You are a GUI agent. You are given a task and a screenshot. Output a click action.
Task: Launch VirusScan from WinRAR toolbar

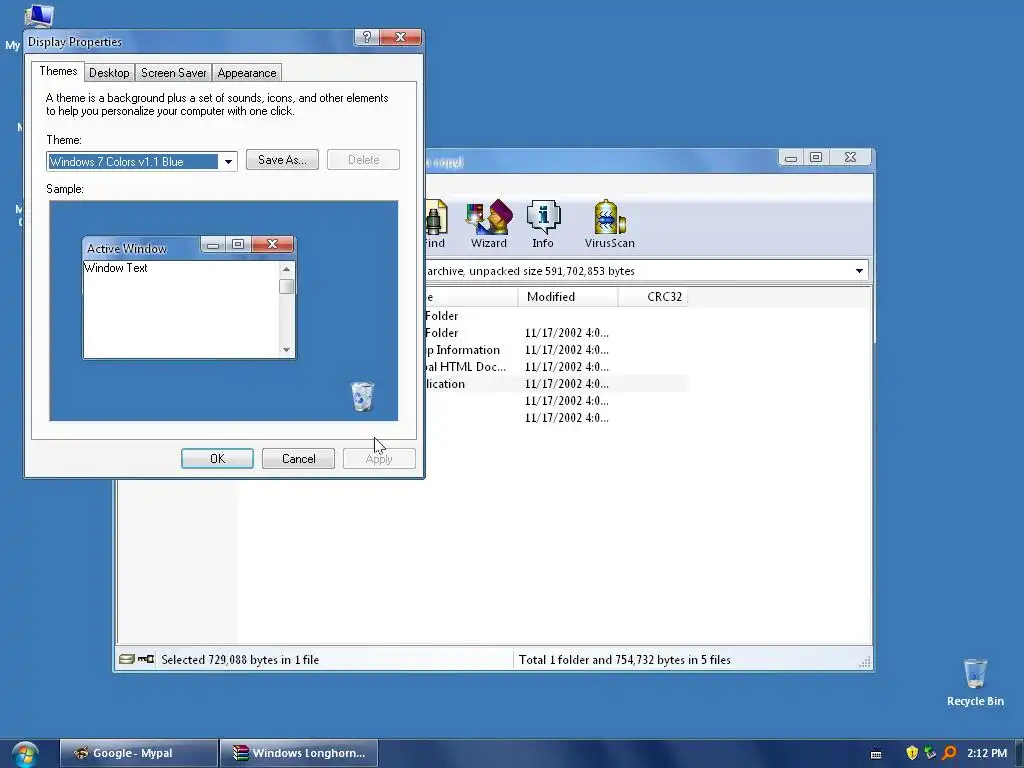[609, 224]
